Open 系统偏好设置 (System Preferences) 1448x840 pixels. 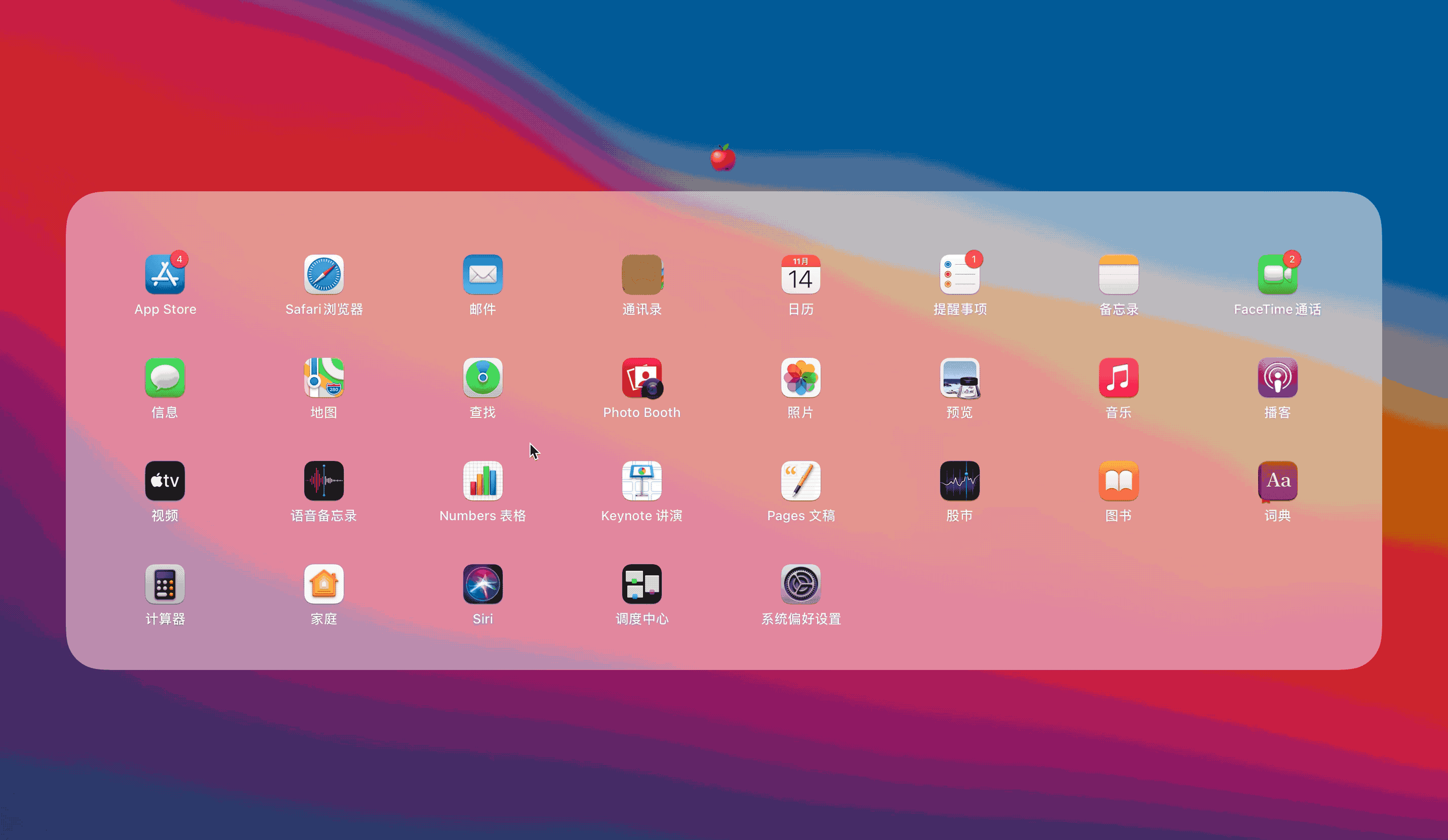[801, 584]
